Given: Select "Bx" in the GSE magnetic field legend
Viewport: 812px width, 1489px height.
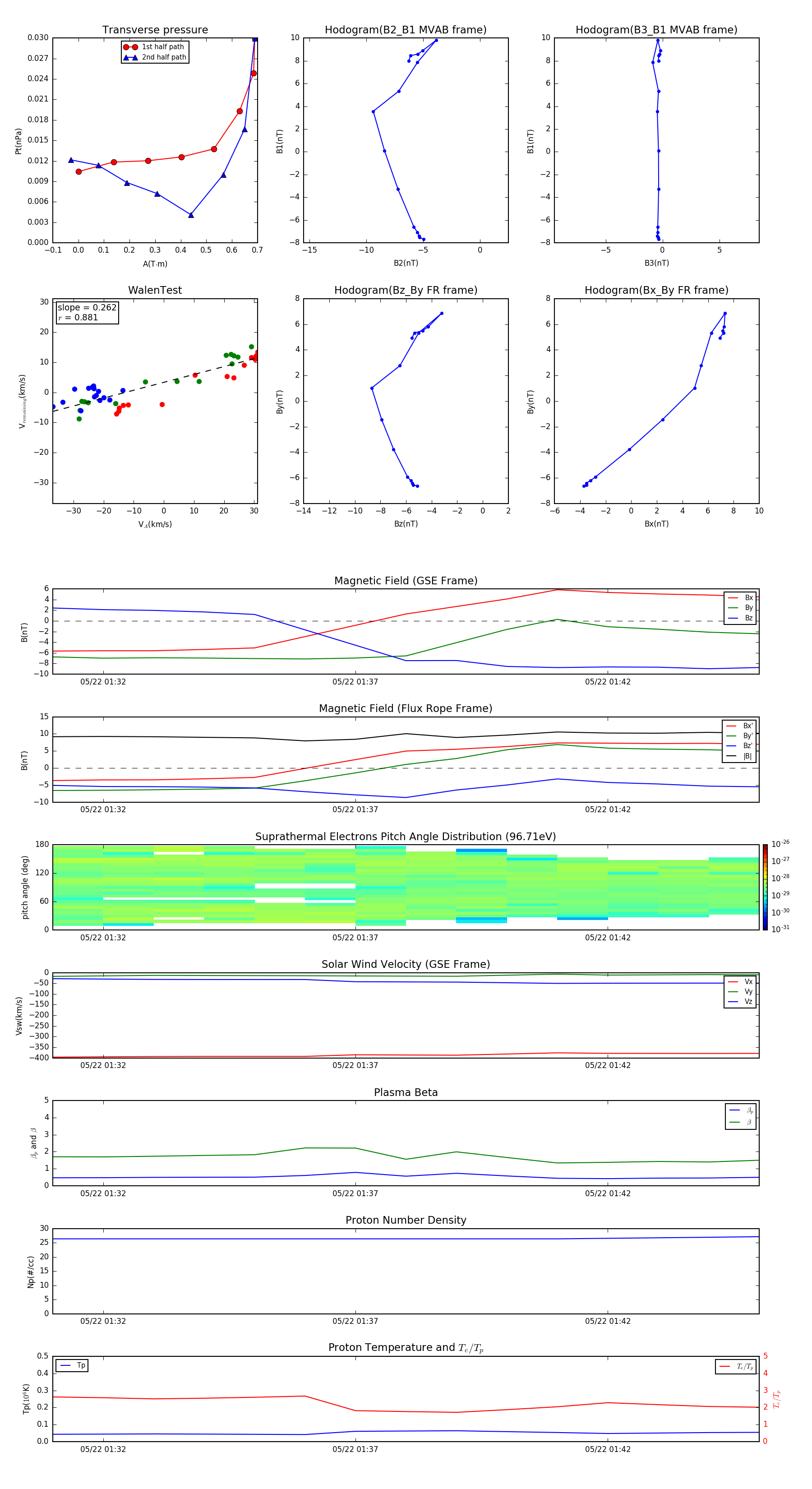Looking at the screenshot, I should [740, 598].
